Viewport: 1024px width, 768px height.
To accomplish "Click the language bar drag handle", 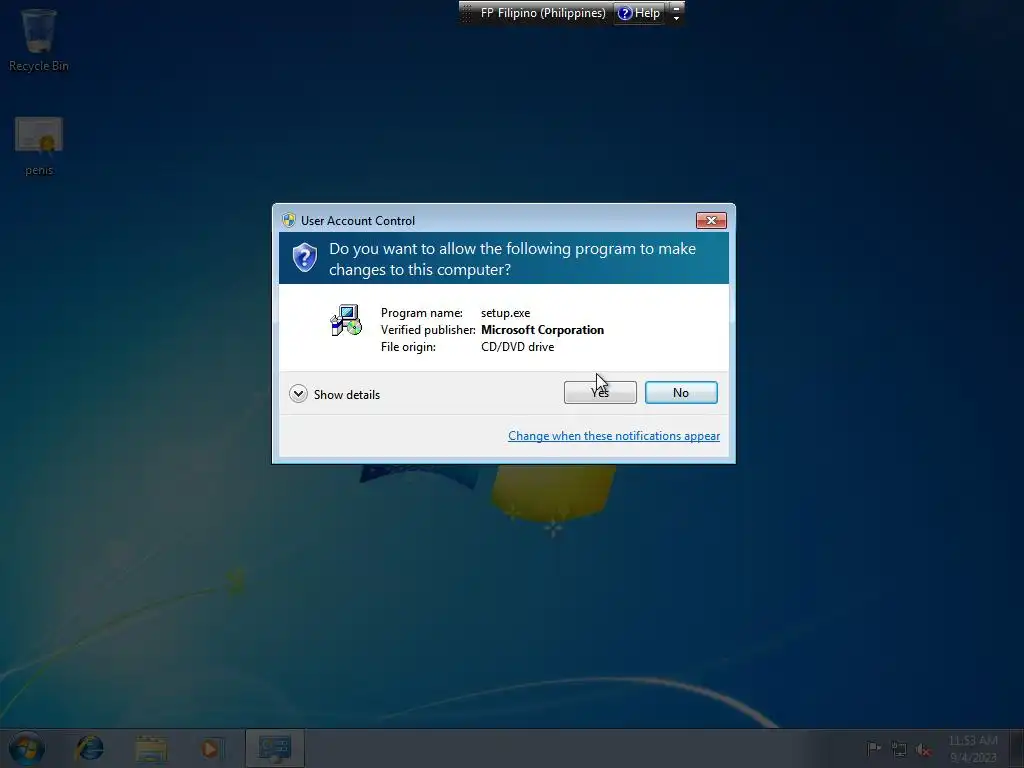I will click(x=466, y=13).
